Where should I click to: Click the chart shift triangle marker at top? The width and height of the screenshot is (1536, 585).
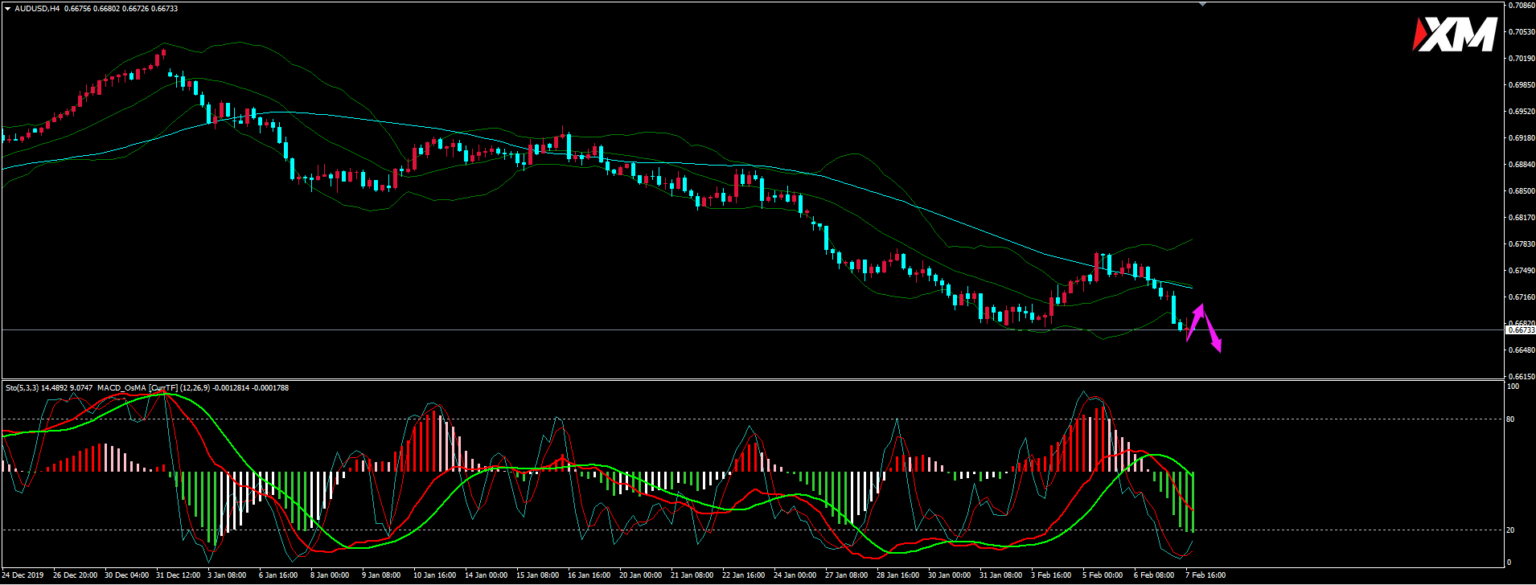click(x=1203, y=5)
